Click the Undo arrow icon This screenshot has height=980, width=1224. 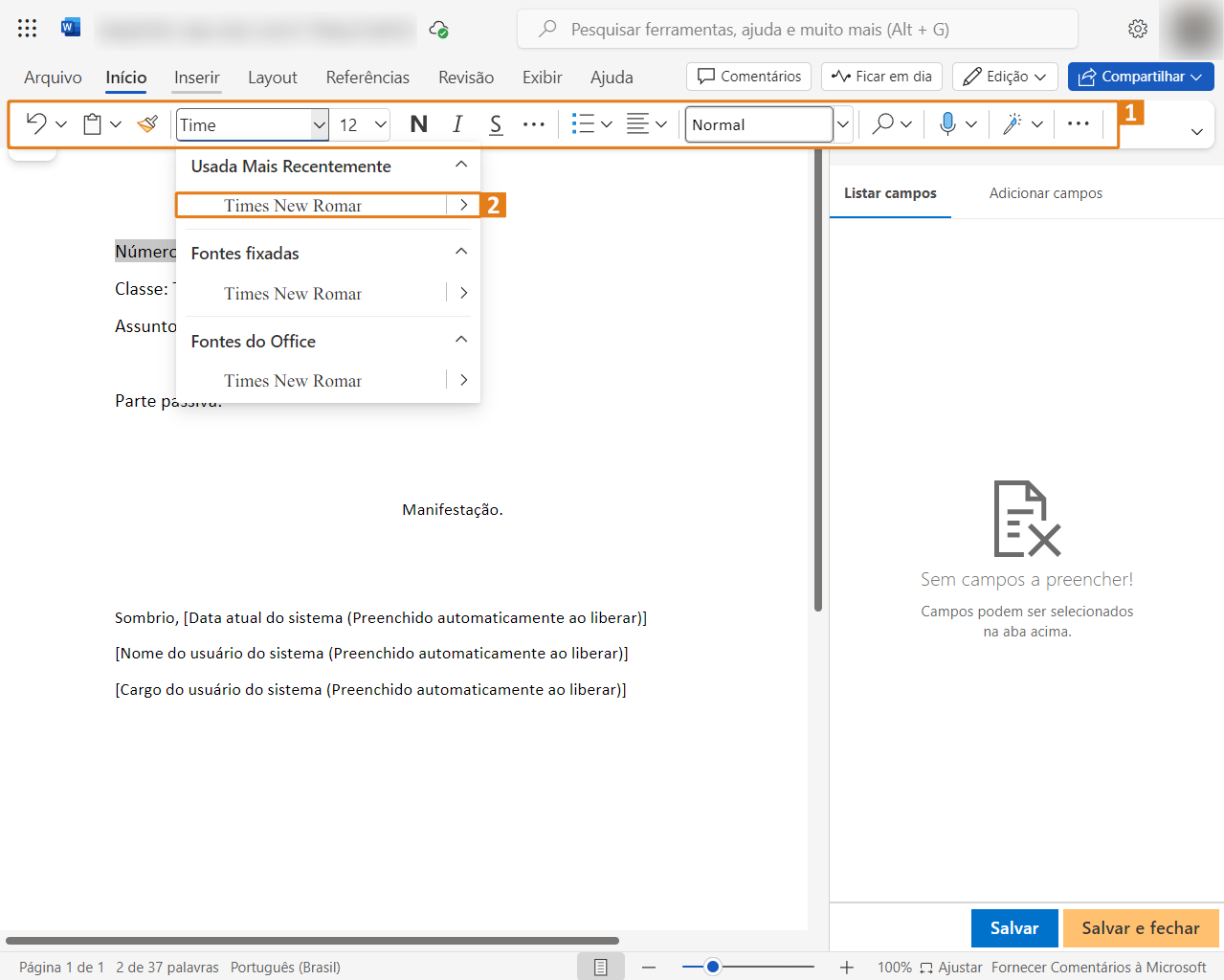36,123
